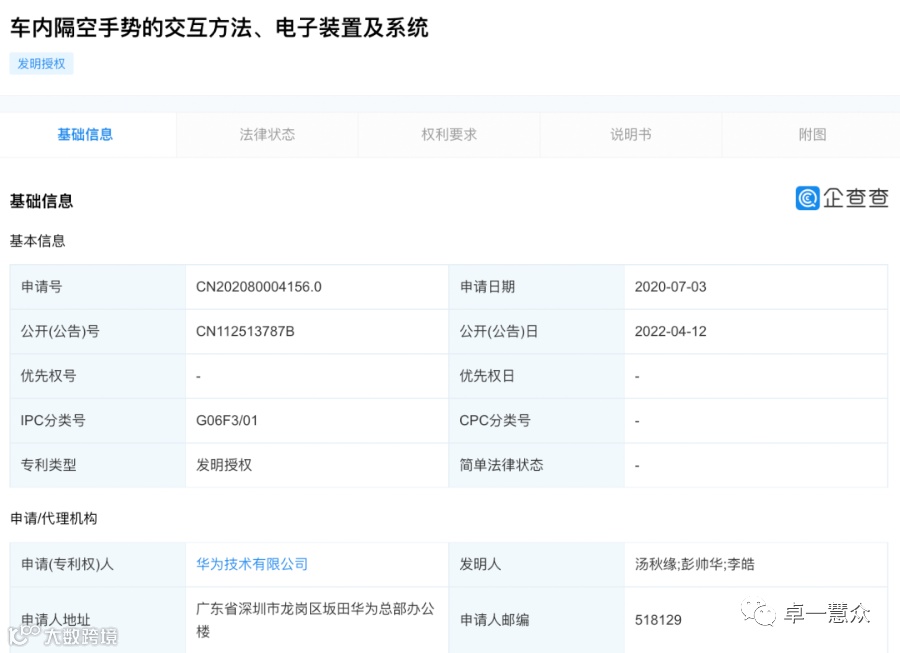The width and height of the screenshot is (900, 653).
Task: Click the 简单法律状态 label cell
Action: [x=536, y=465]
